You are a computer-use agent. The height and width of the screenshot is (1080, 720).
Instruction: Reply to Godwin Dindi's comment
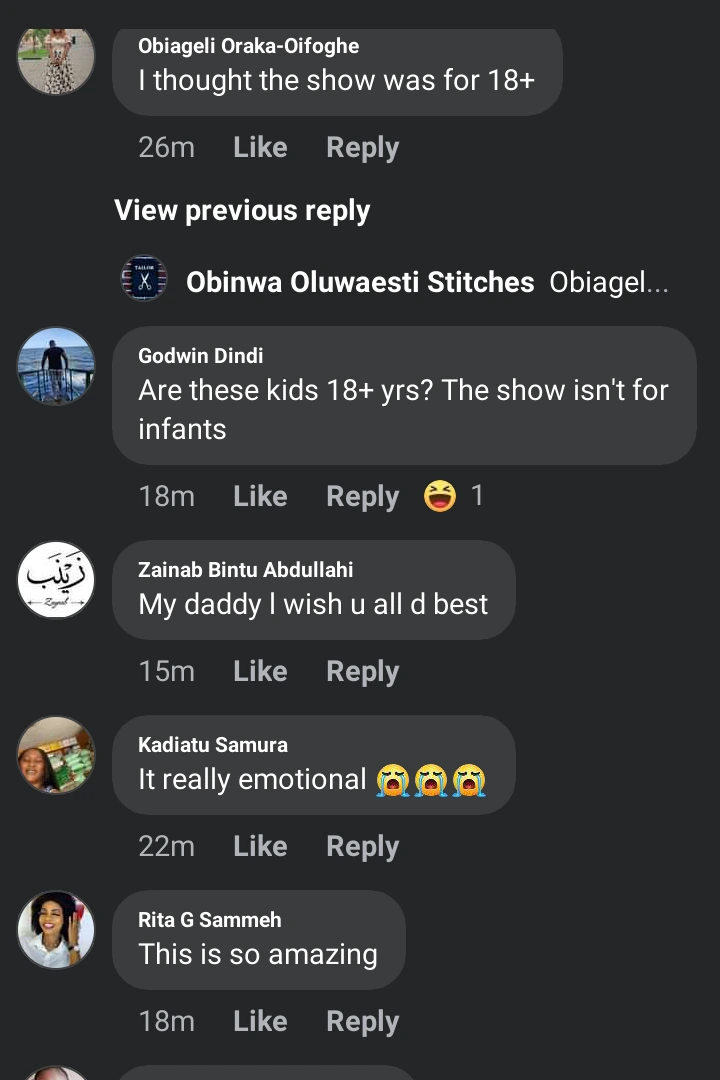coord(362,497)
